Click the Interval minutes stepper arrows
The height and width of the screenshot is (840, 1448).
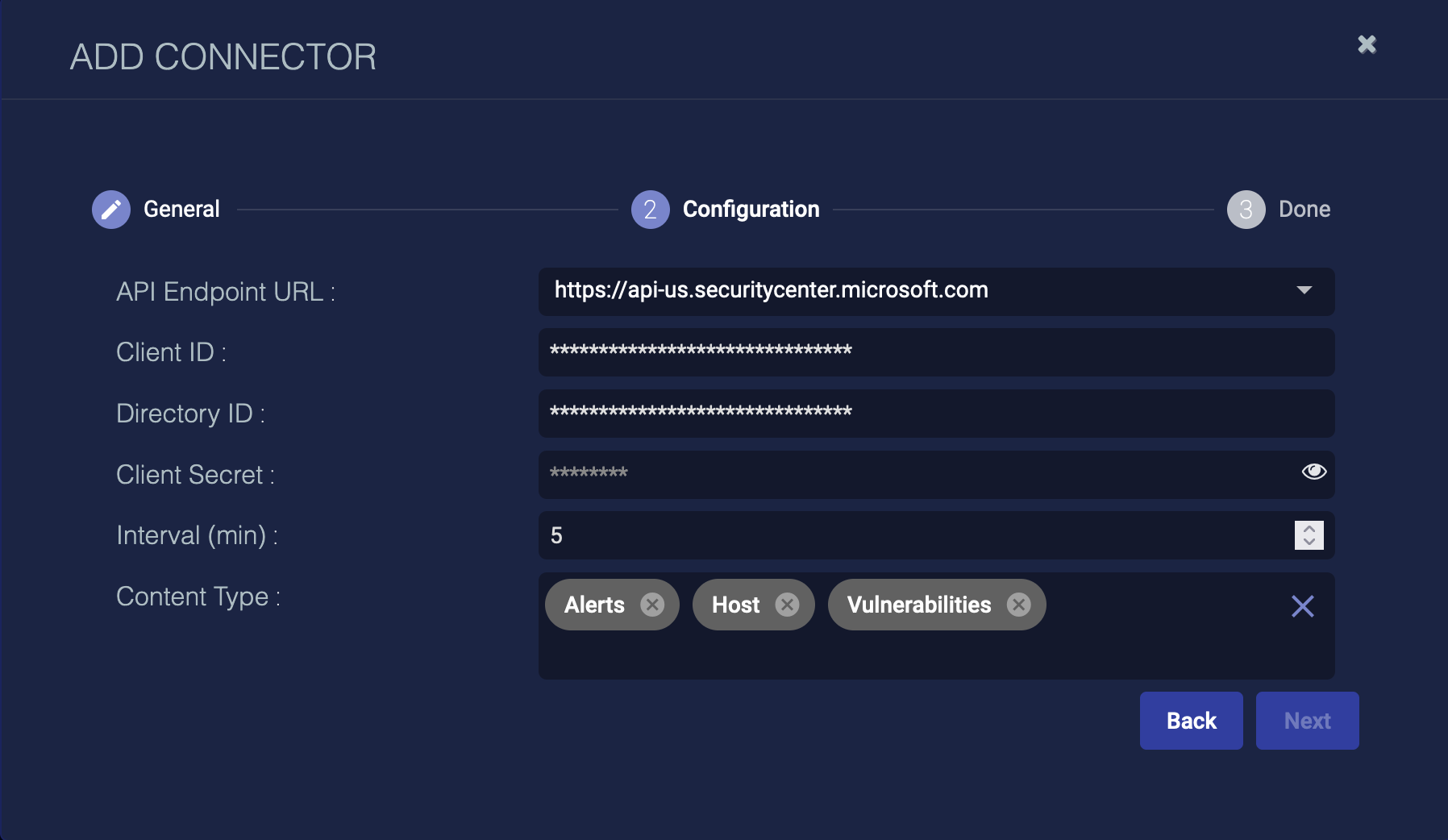[1309, 535]
